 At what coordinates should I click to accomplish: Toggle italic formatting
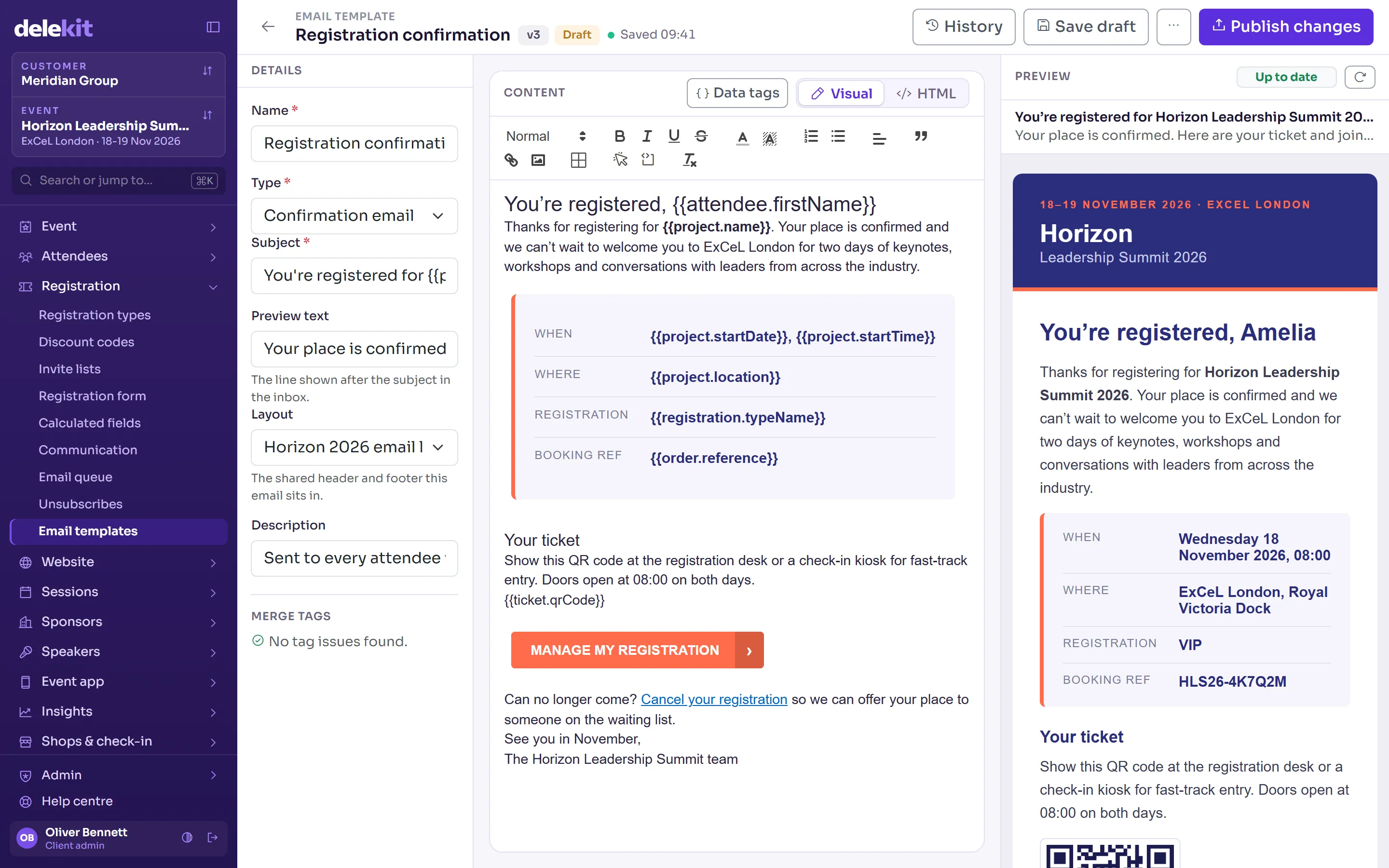pos(647,136)
